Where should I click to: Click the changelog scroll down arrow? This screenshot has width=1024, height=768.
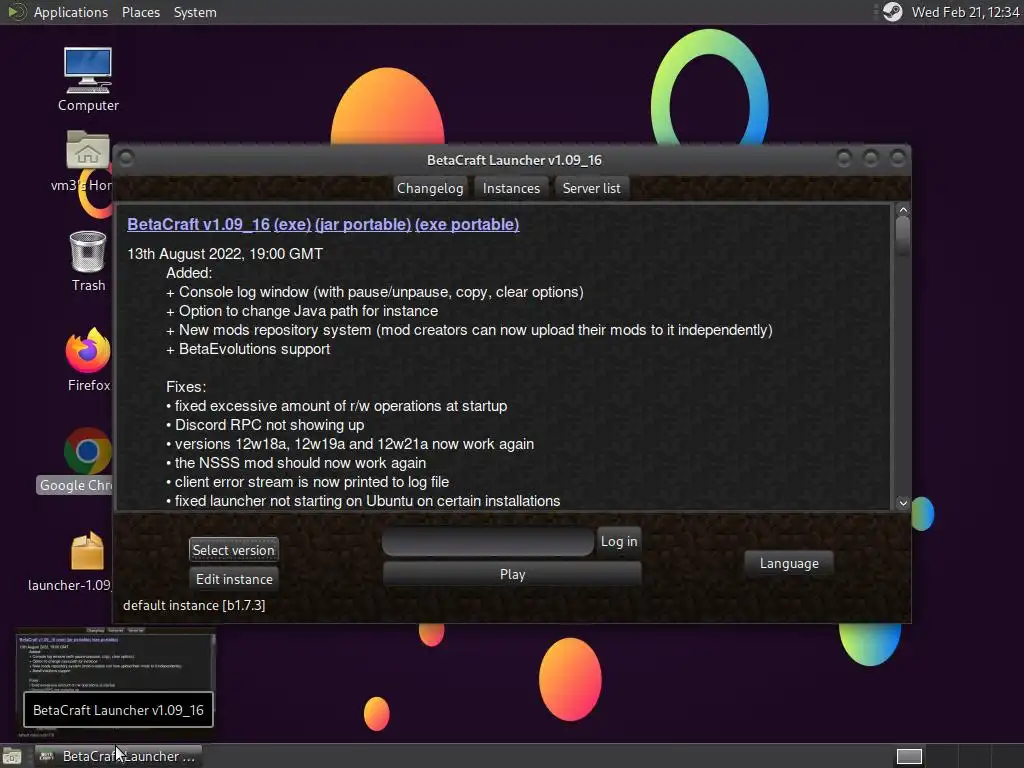(x=903, y=502)
